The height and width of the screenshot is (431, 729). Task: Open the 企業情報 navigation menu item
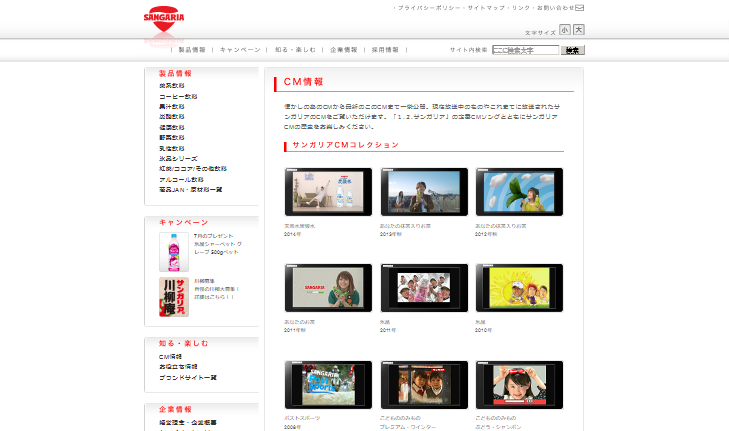point(344,49)
